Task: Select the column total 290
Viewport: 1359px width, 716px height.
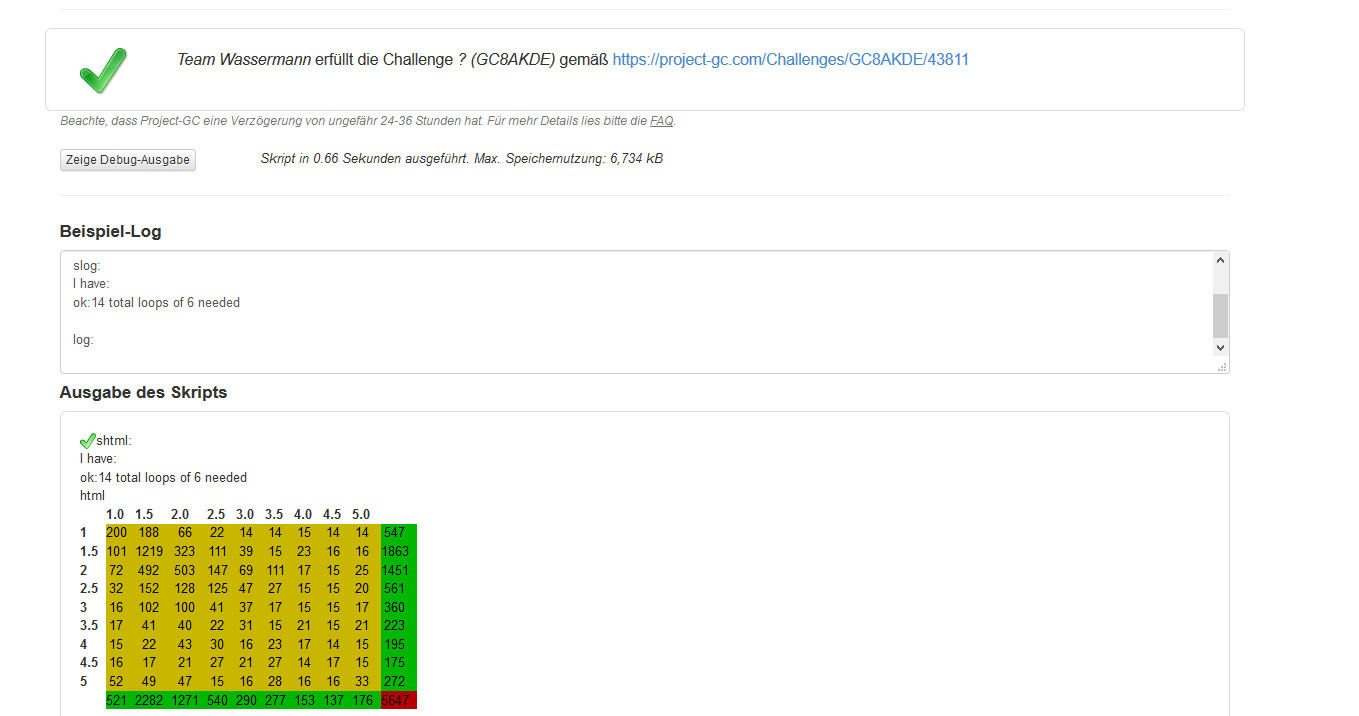Action: (x=246, y=700)
